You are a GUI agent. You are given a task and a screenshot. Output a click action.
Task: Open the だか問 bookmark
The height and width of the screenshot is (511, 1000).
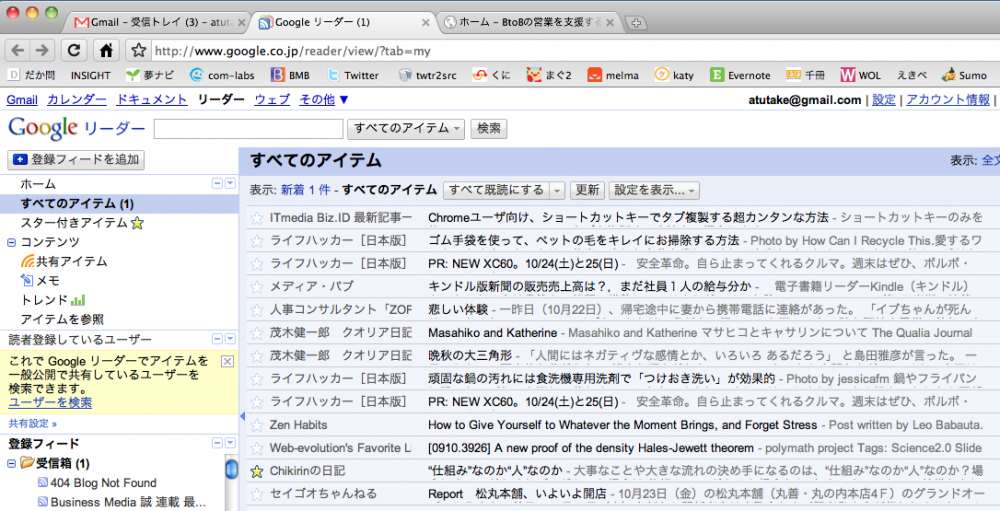click(31, 75)
